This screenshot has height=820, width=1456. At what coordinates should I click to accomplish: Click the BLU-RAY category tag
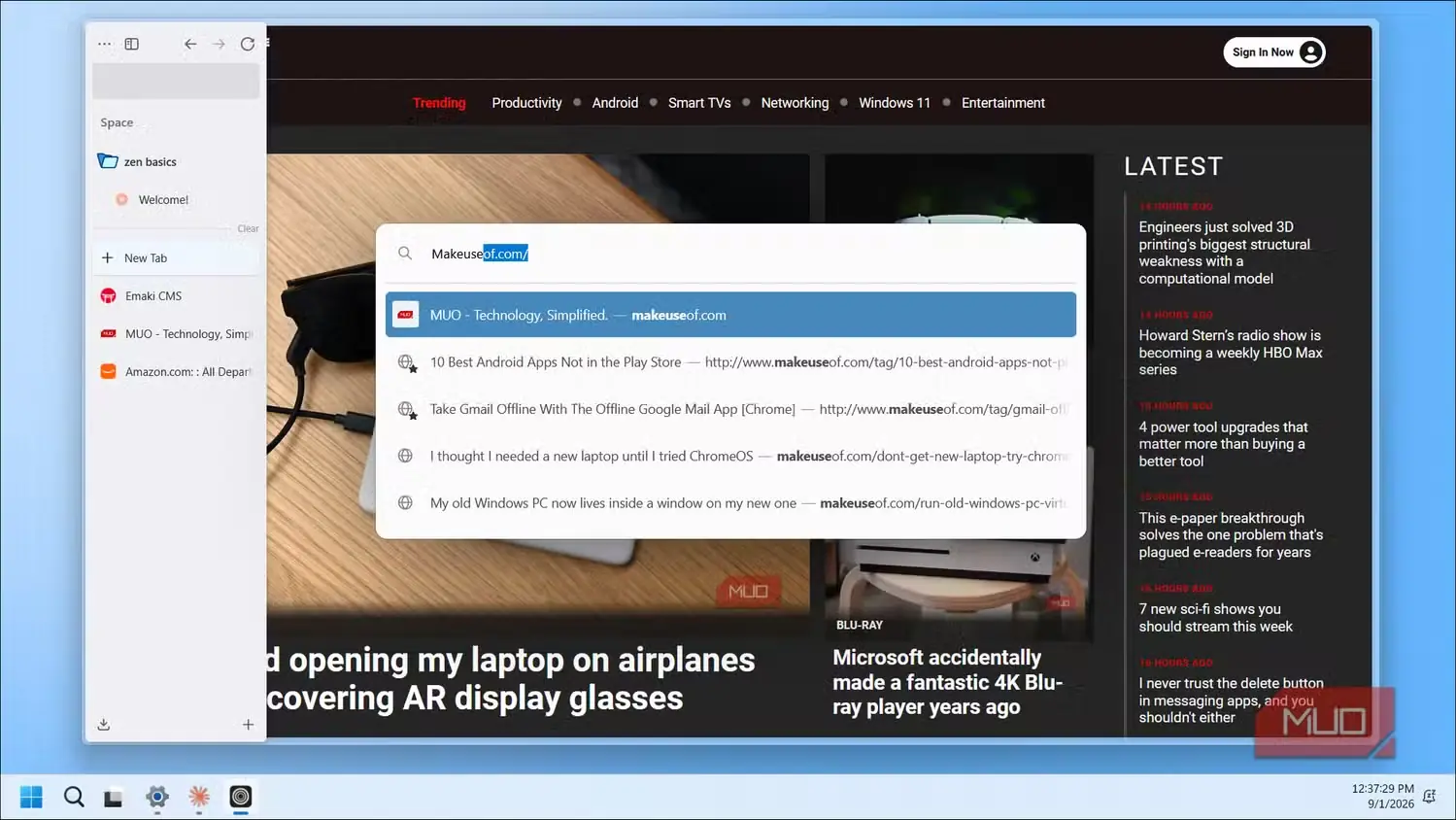860,625
